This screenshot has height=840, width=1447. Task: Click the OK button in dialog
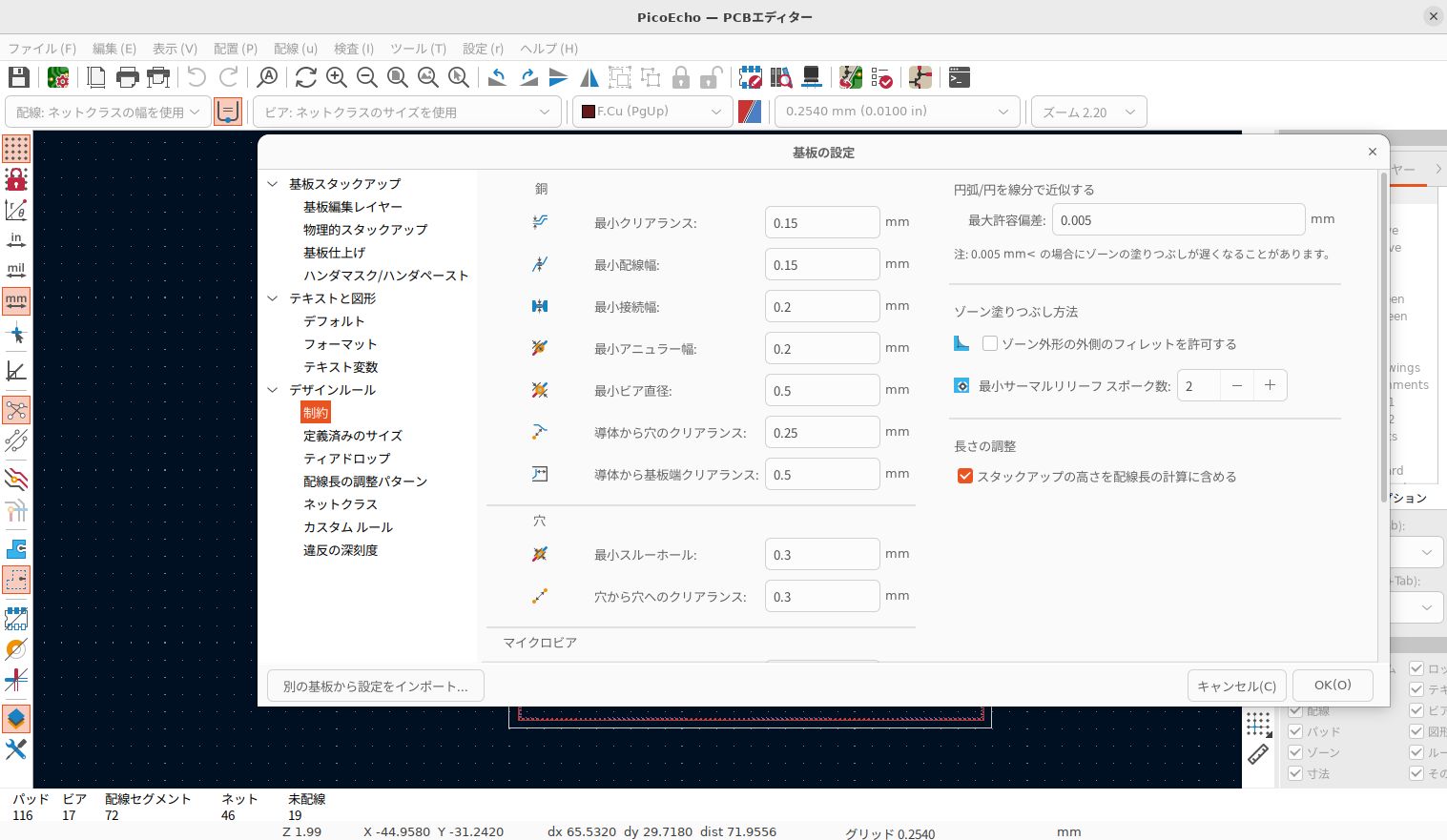click(x=1333, y=686)
